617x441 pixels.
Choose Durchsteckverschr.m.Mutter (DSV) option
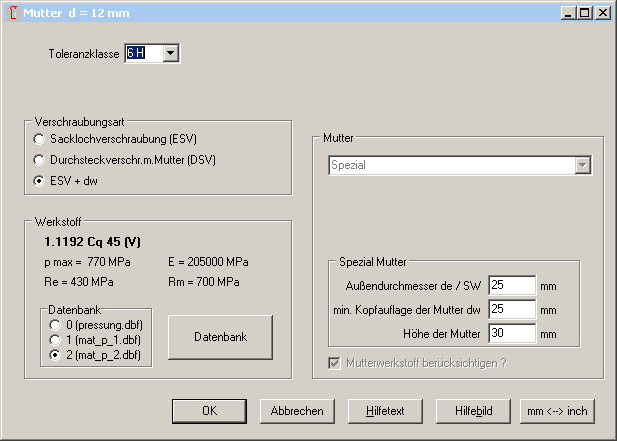tap(40, 159)
